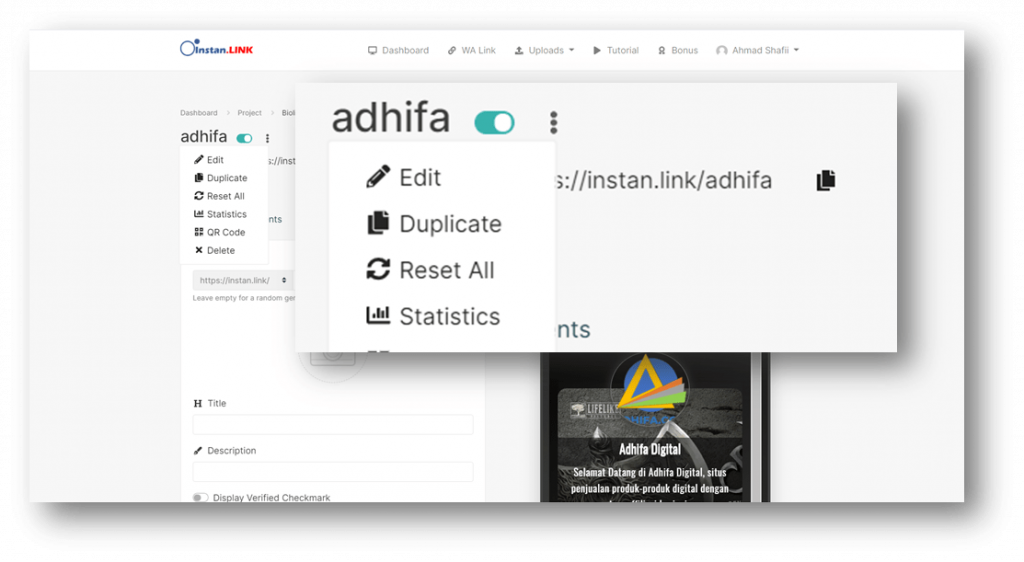The width and height of the screenshot is (1024, 562).
Task: Click the Delete X icon
Action: click(199, 250)
